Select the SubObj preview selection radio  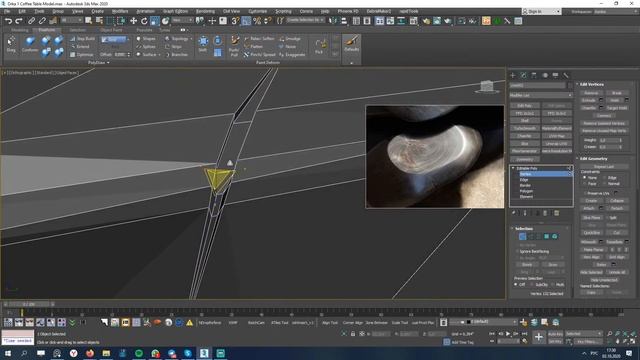(x=531, y=284)
